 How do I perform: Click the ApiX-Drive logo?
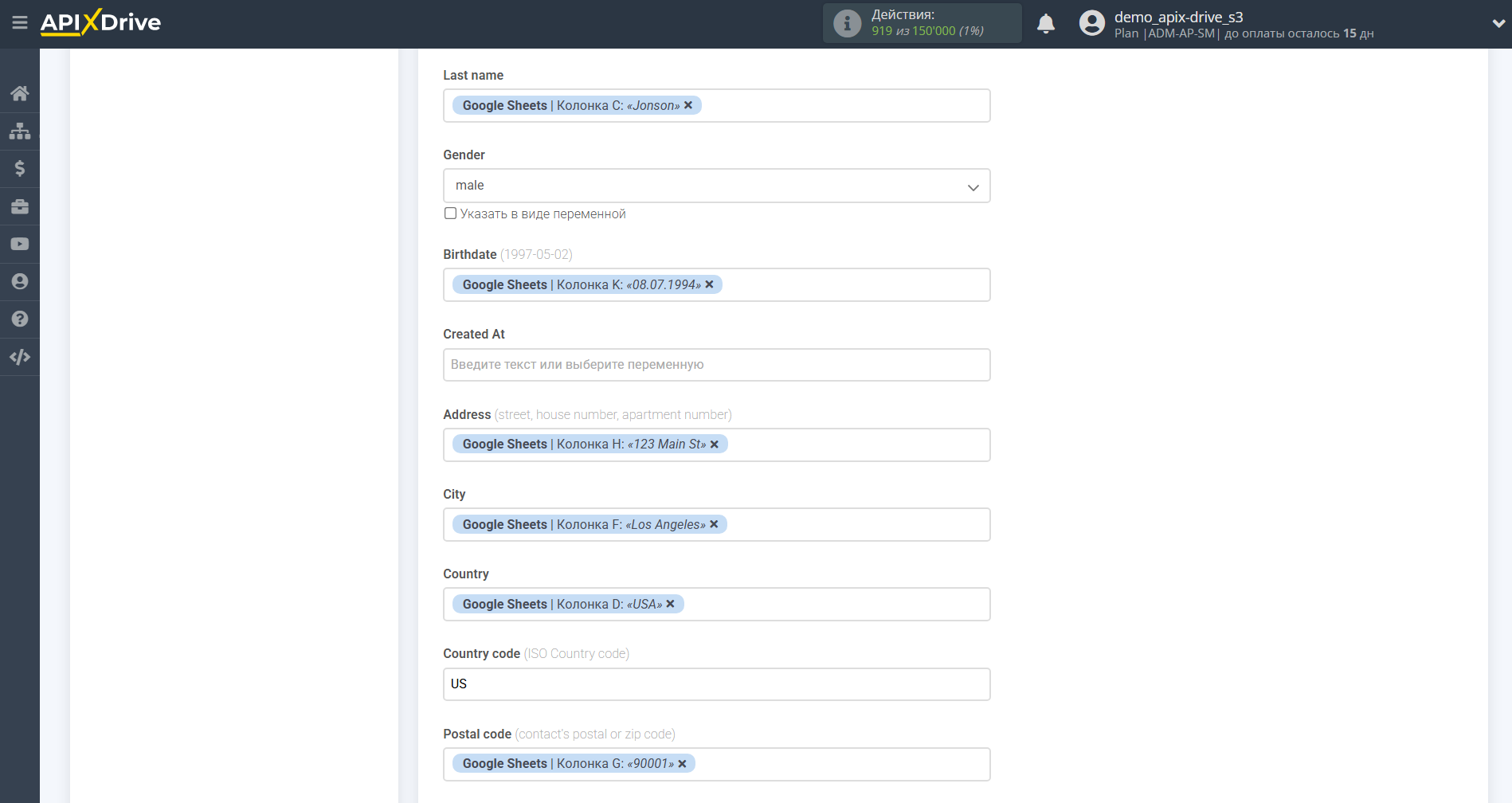[x=100, y=22]
